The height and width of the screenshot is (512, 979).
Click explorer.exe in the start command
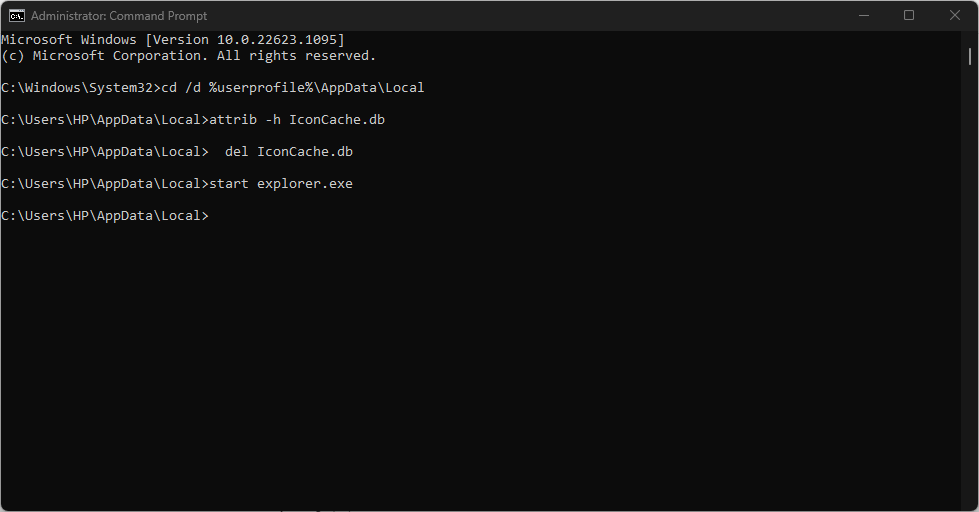coord(305,184)
